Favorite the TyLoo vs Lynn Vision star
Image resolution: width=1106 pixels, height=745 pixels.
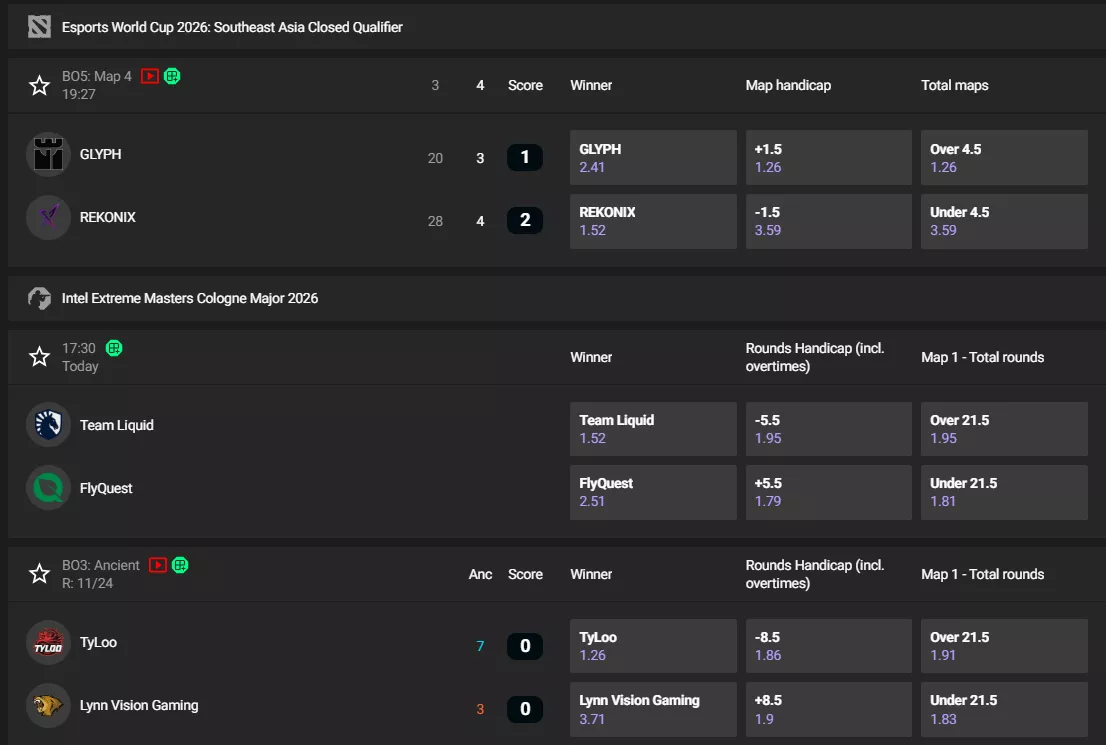tap(40, 574)
